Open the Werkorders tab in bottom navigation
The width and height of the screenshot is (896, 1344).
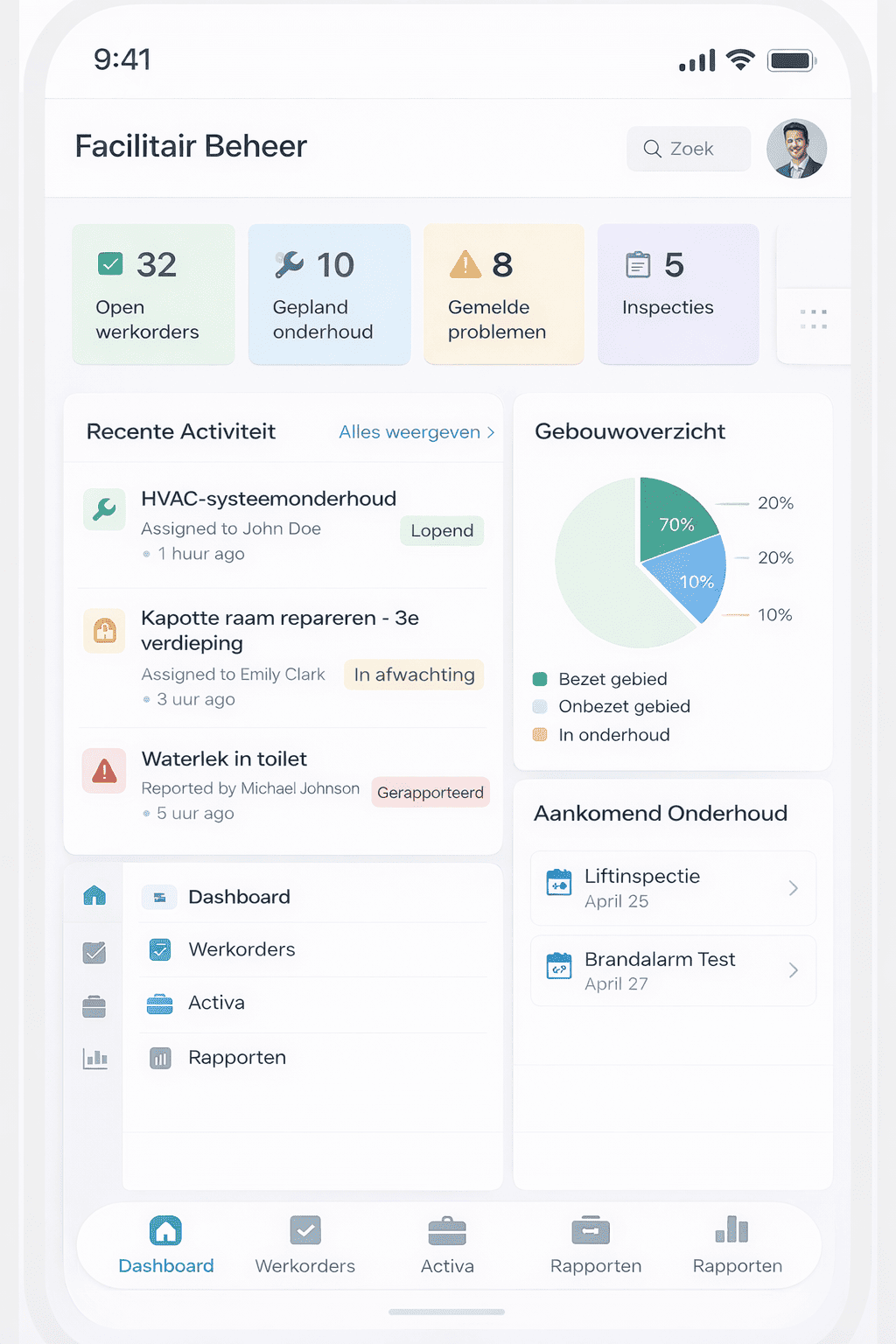coord(305,1244)
